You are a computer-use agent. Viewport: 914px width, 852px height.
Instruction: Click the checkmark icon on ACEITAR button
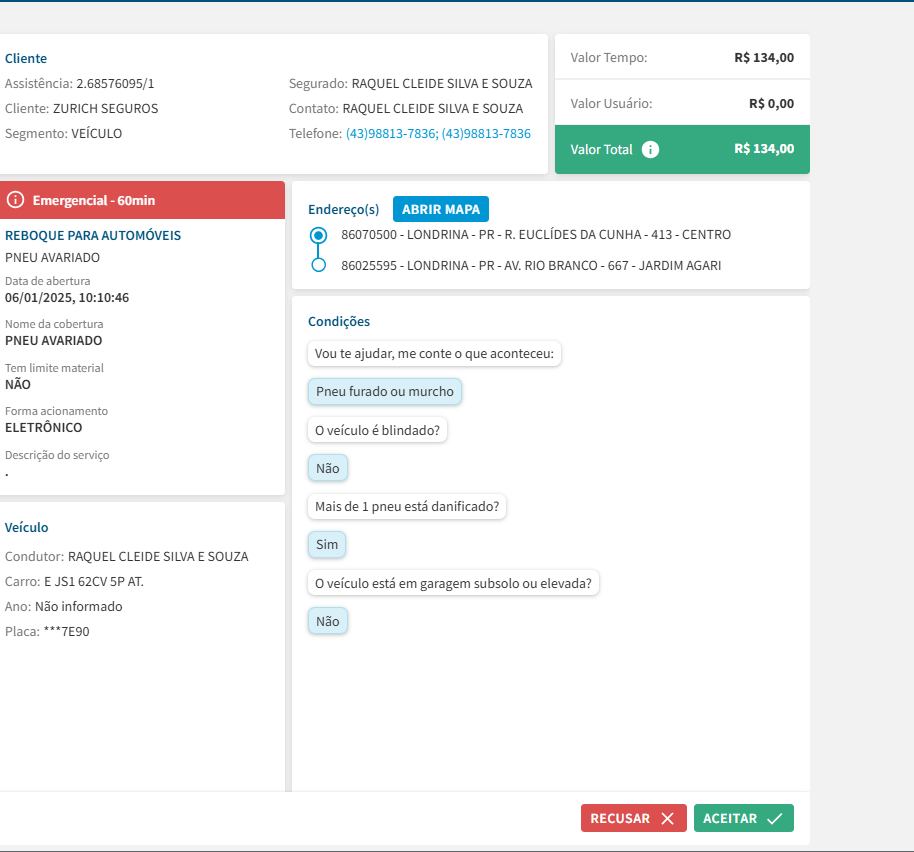click(775, 818)
